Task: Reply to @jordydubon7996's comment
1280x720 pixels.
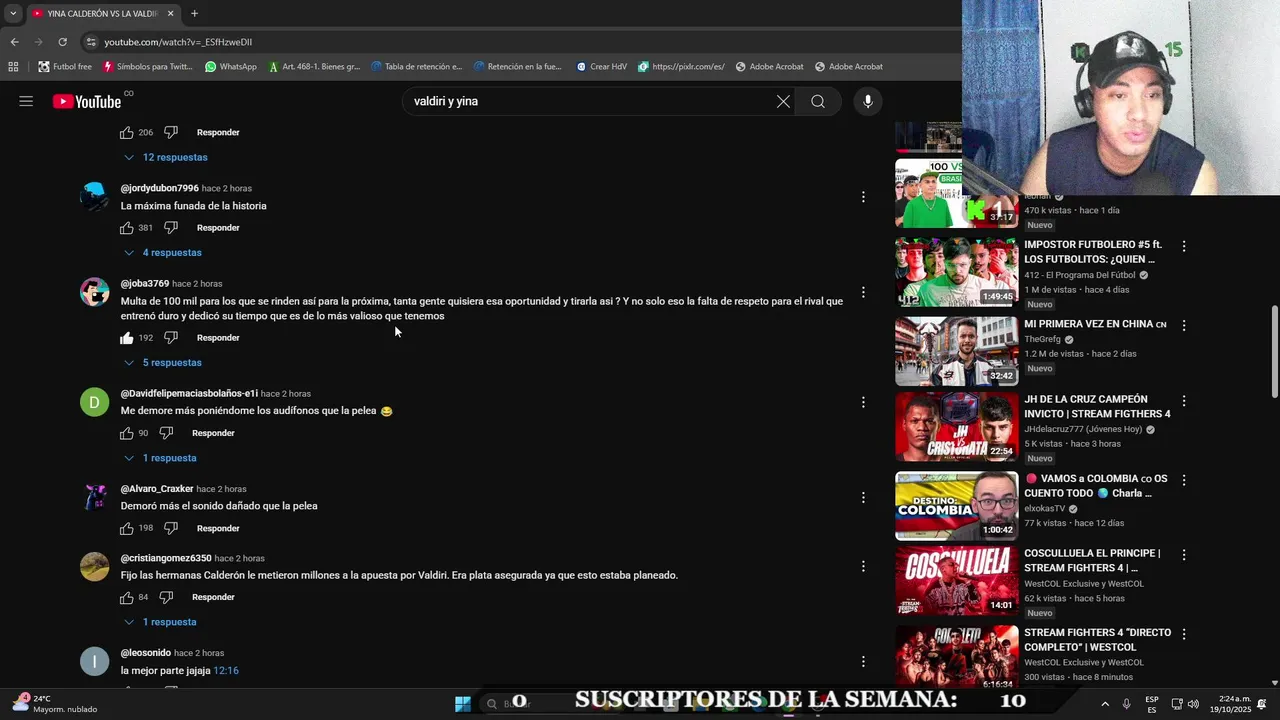Action: pos(218,228)
